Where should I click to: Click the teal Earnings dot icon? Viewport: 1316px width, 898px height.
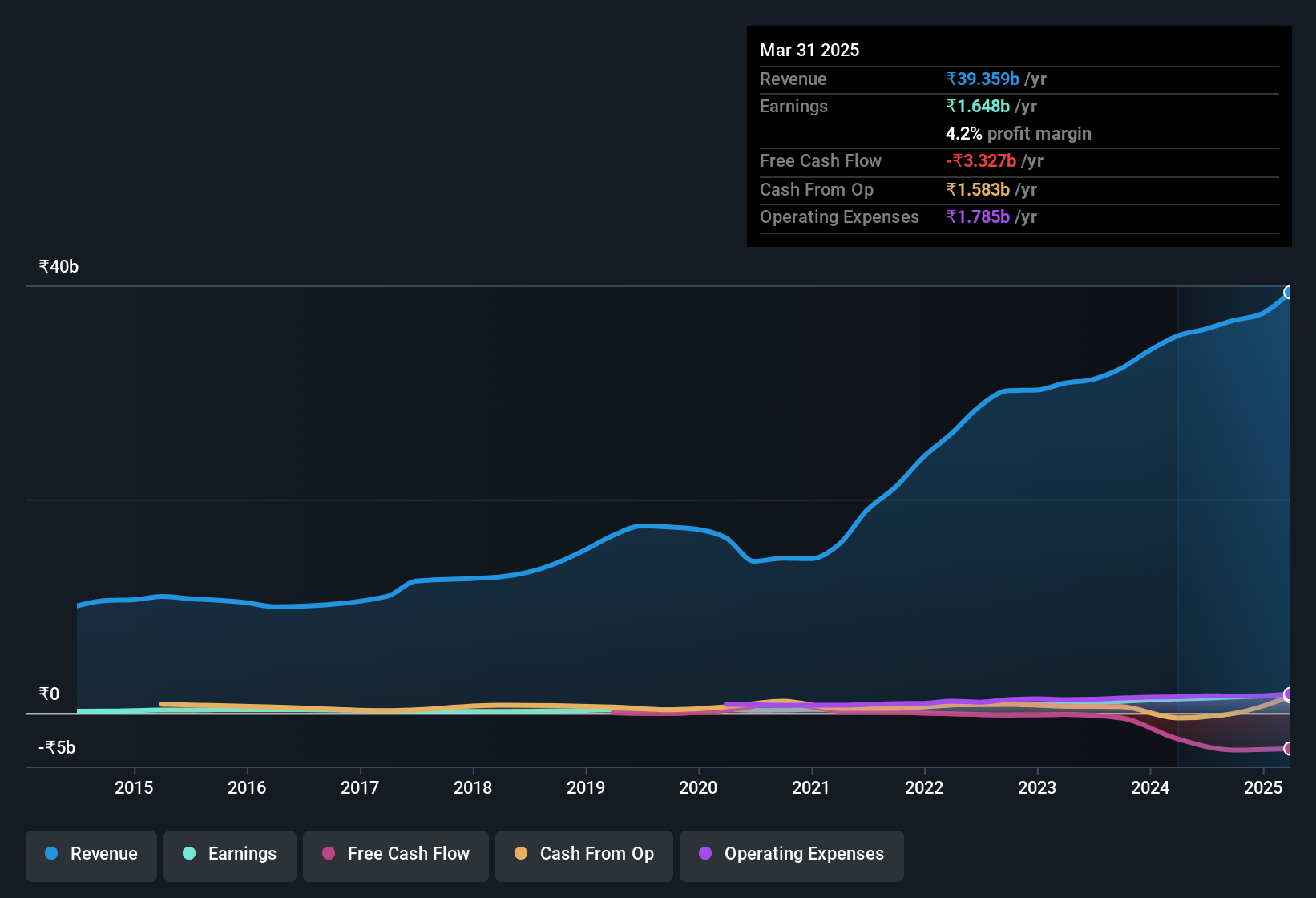point(189,854)
